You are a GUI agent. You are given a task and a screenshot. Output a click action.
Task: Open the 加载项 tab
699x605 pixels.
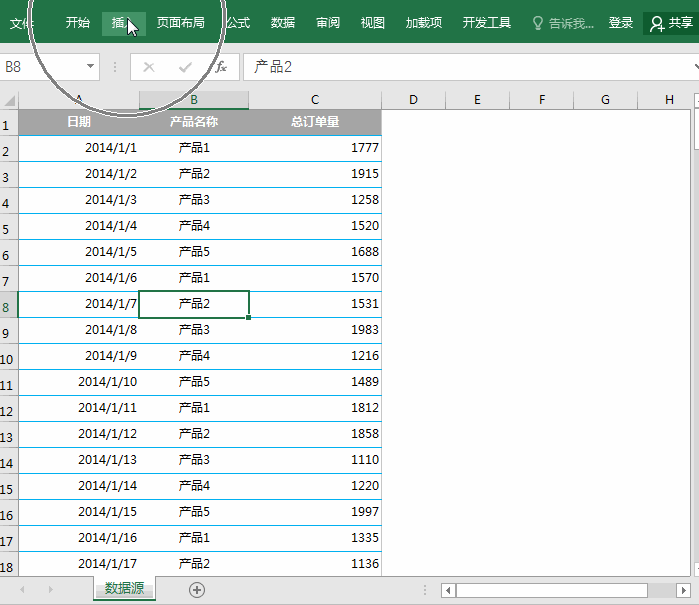tap(424, 23)
